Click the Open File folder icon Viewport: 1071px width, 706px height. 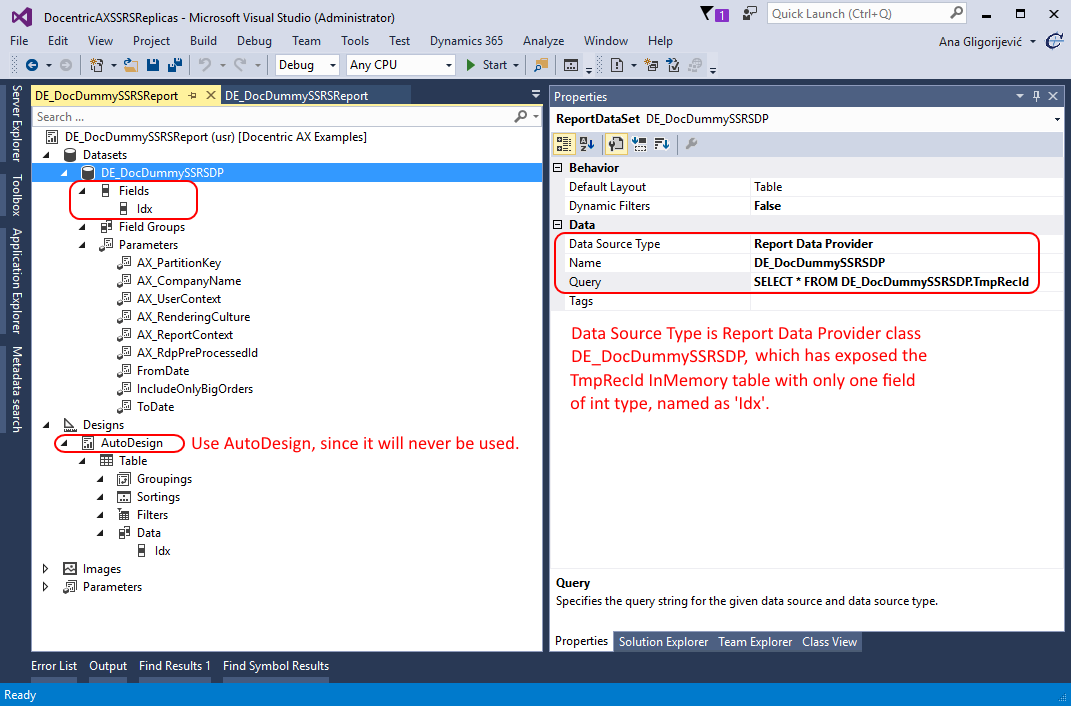(130, 65)
